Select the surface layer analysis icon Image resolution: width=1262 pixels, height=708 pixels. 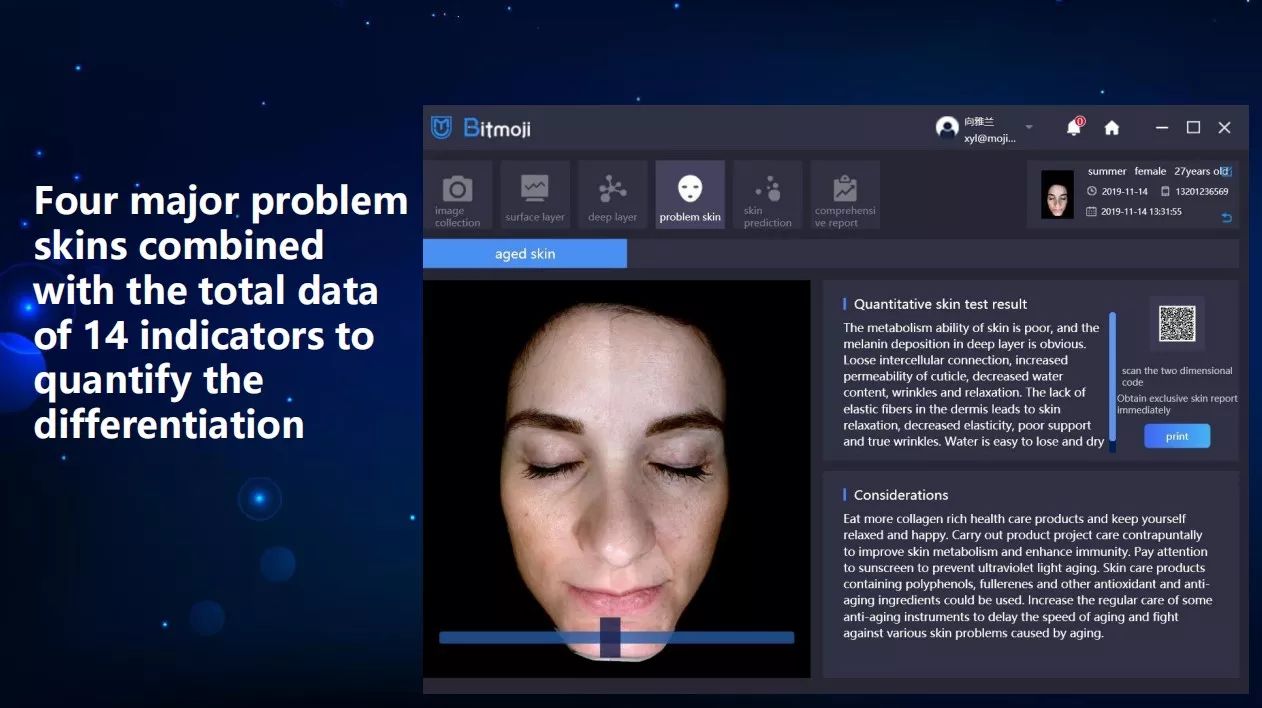tap(535, 195)
